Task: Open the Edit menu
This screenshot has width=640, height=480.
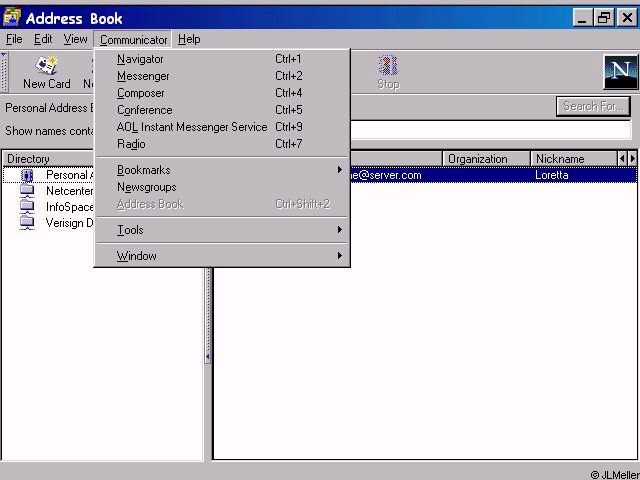Action: 43,39
